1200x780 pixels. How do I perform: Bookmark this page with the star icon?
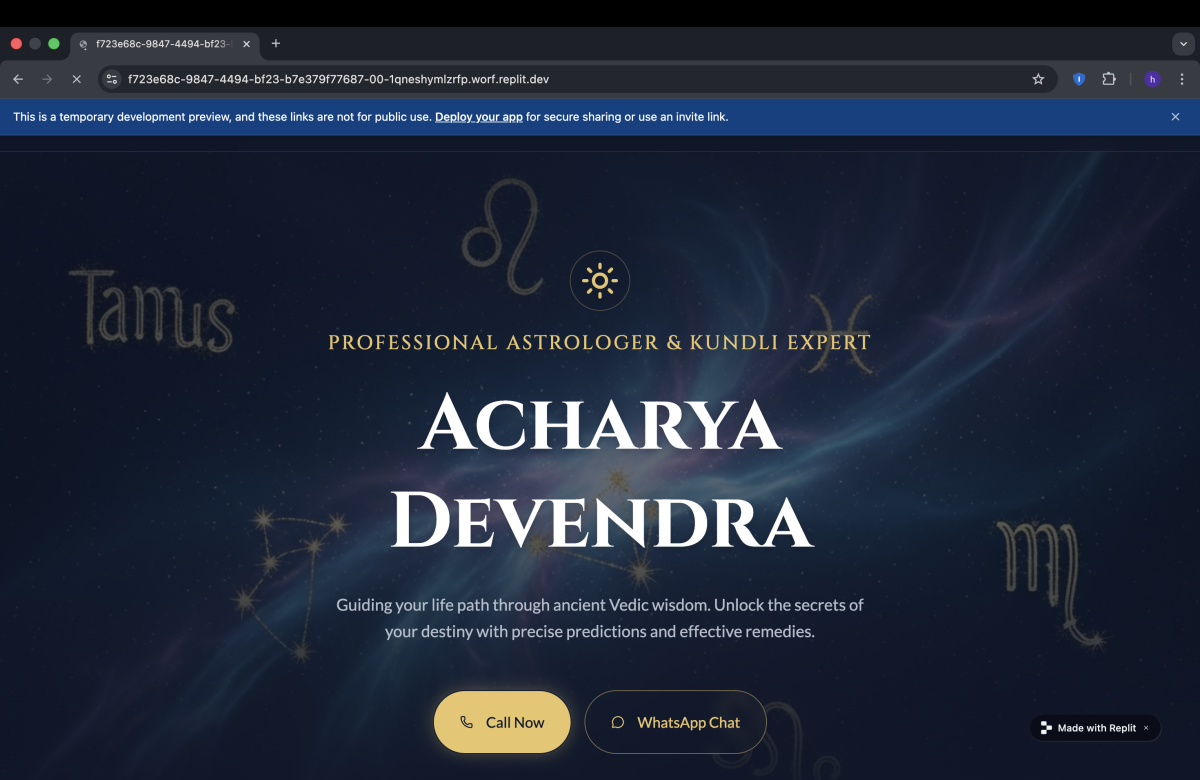[x=1038, y=79]
